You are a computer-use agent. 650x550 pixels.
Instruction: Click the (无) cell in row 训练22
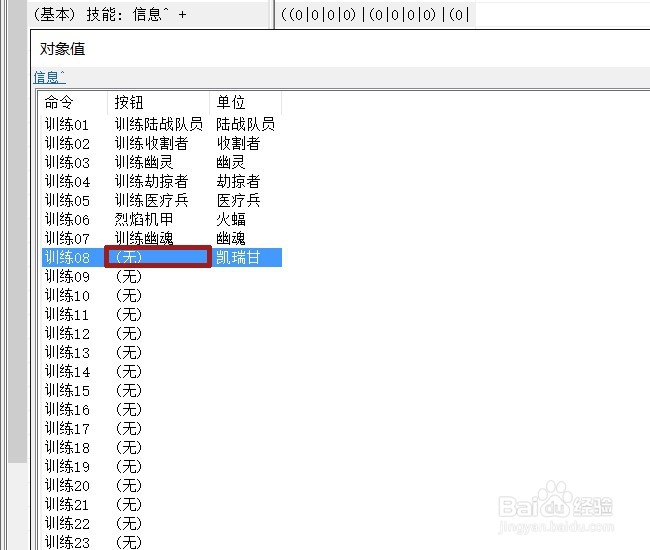click(129, 524)
